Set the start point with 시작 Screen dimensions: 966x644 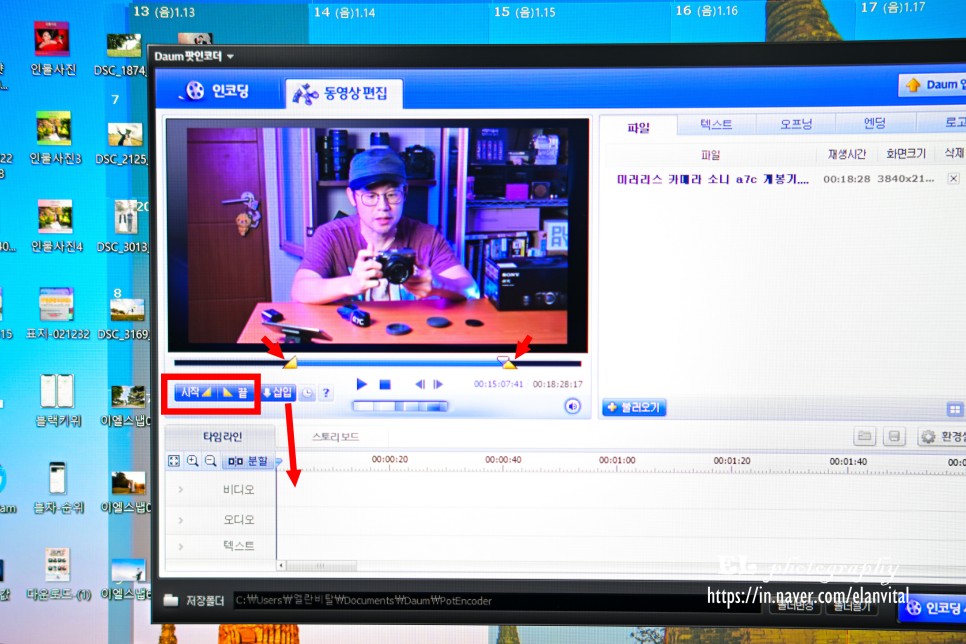click(196, 393)
